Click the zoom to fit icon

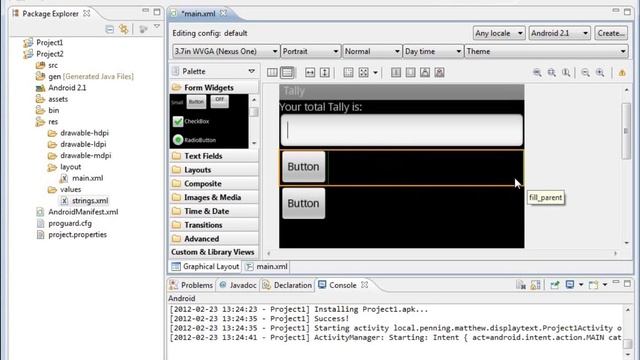(552, 73)
